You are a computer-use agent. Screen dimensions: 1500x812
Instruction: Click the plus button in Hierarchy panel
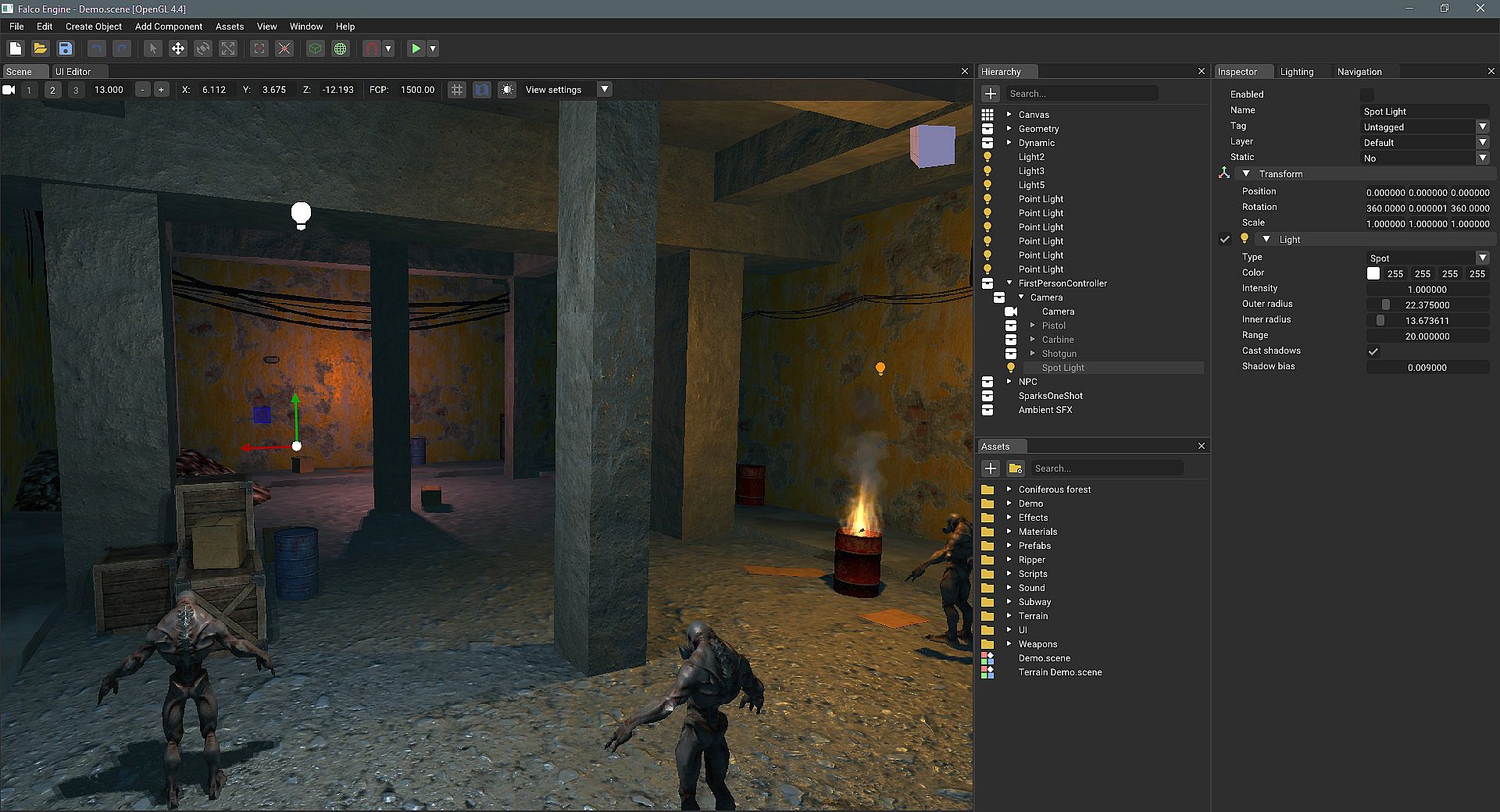991,94
